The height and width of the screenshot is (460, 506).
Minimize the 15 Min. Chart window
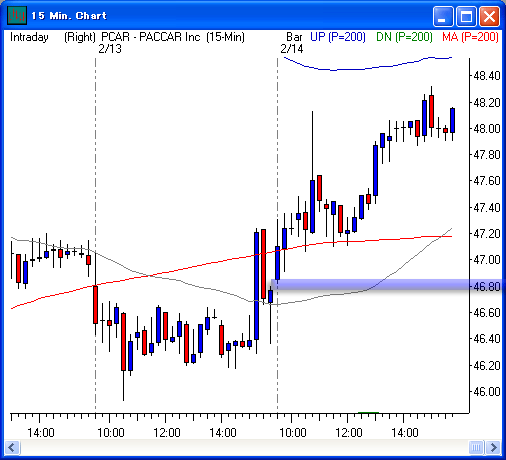point(442,16)
